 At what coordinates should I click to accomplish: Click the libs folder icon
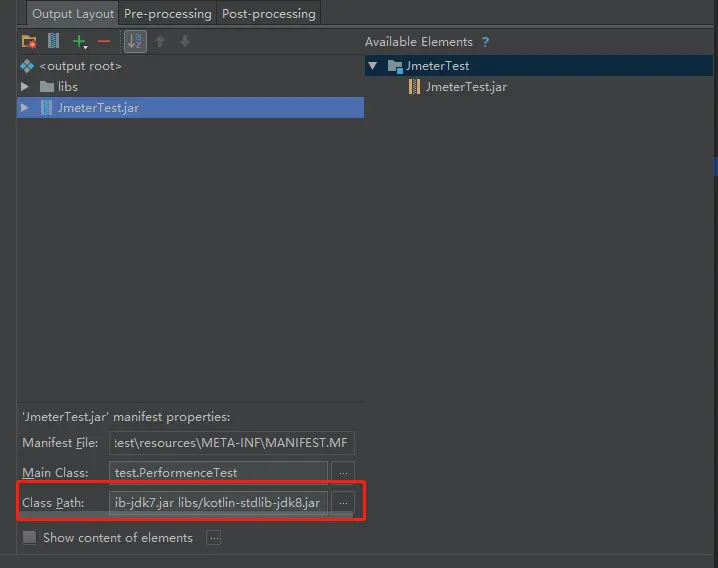coord(47,87)
